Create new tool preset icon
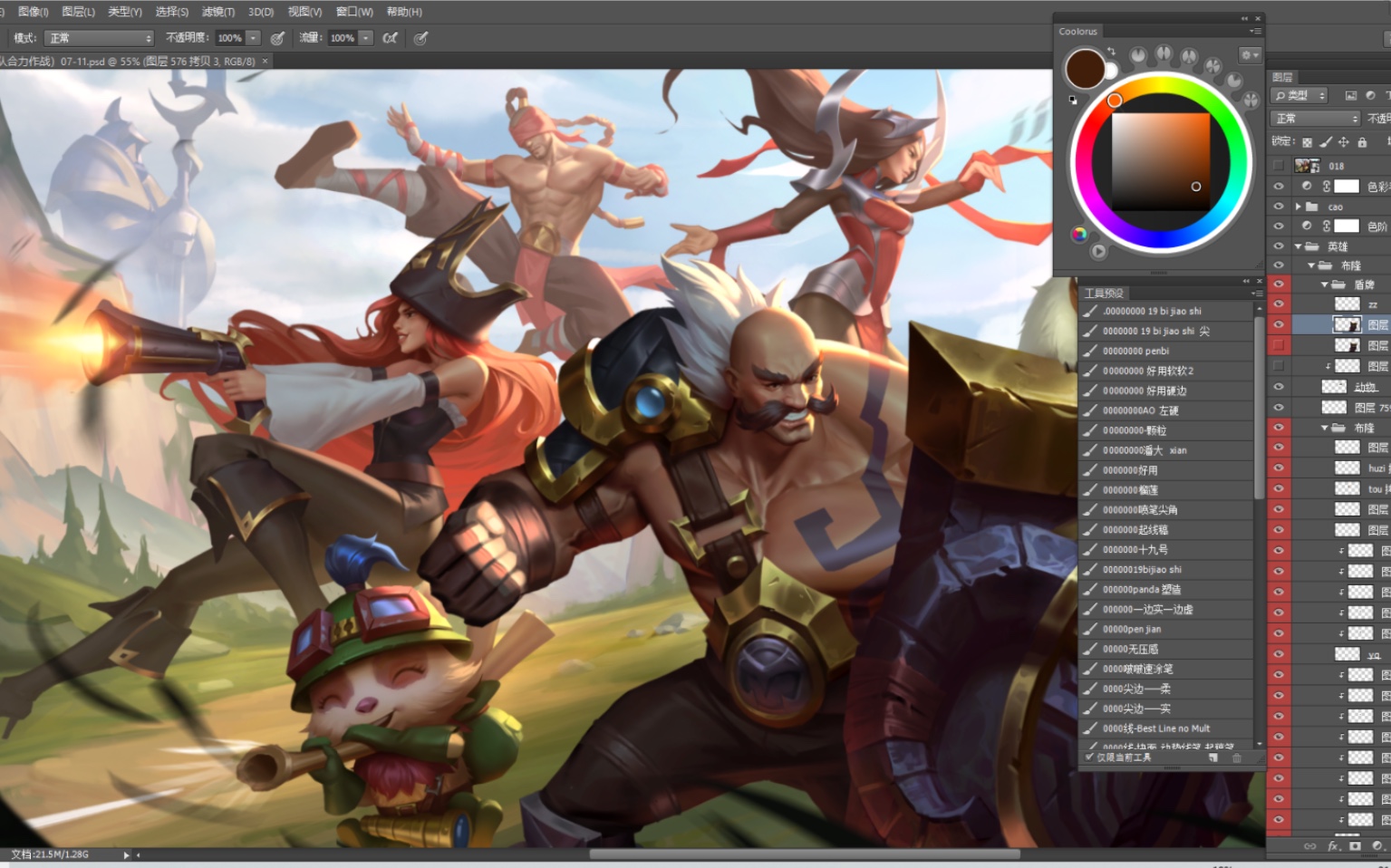Viewport: 1391px width, 868px height. point(1213,757)
